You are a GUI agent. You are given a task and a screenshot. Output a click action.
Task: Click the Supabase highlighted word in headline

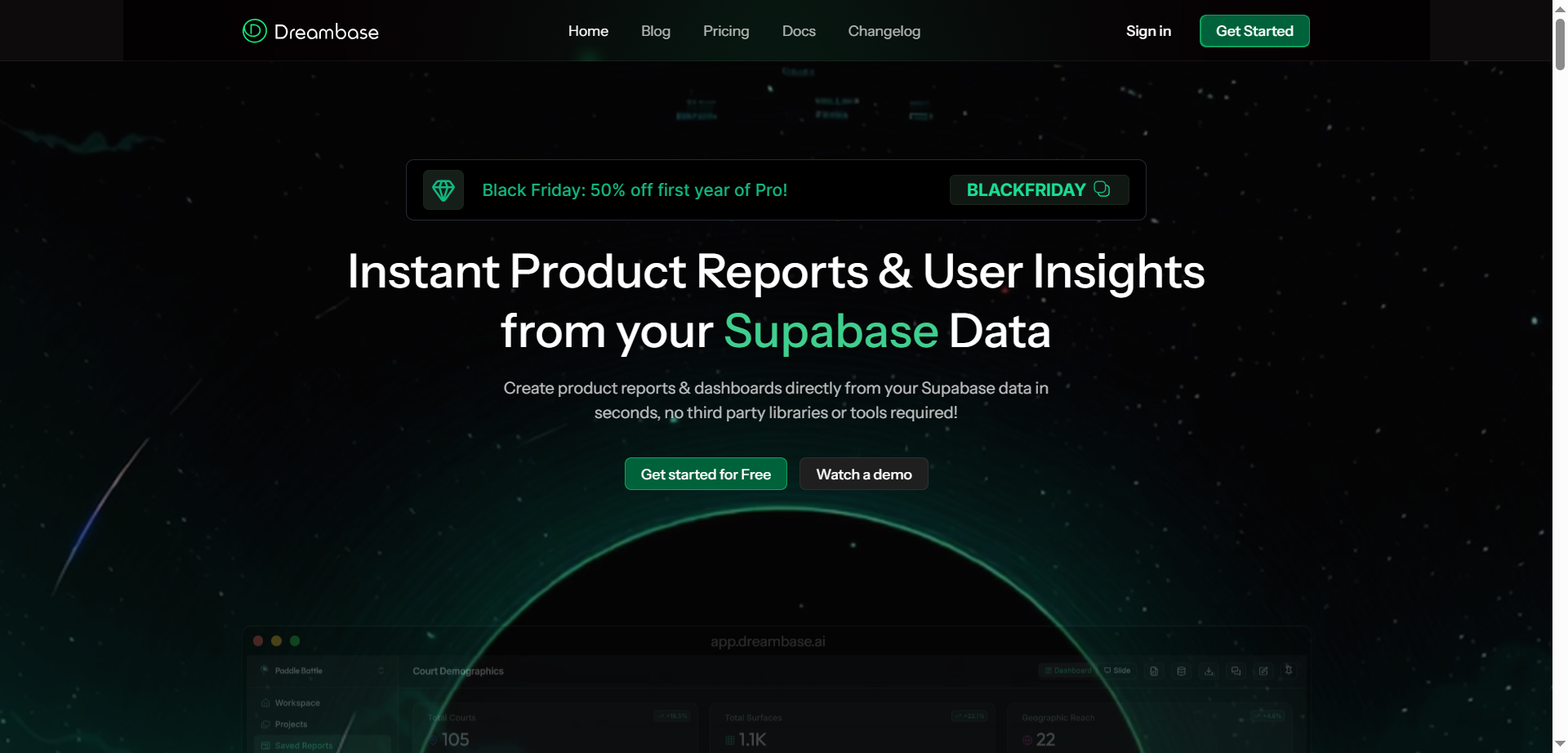(831, 332)
